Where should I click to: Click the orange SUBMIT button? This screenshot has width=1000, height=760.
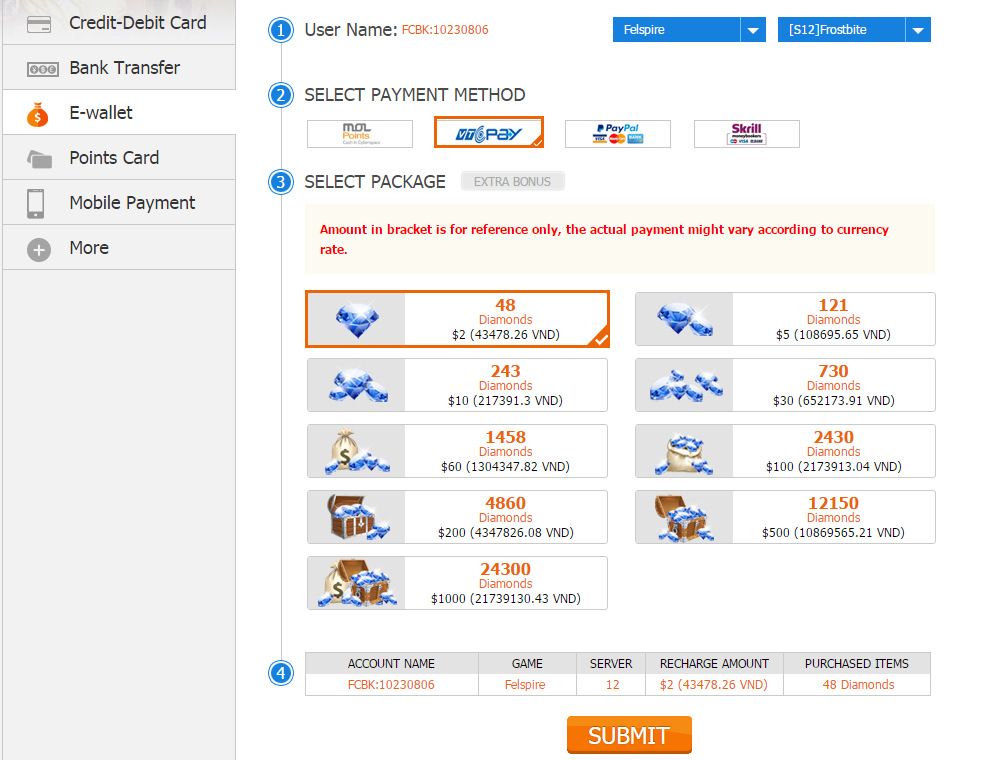pyautogui.click(x=629, y=735)
